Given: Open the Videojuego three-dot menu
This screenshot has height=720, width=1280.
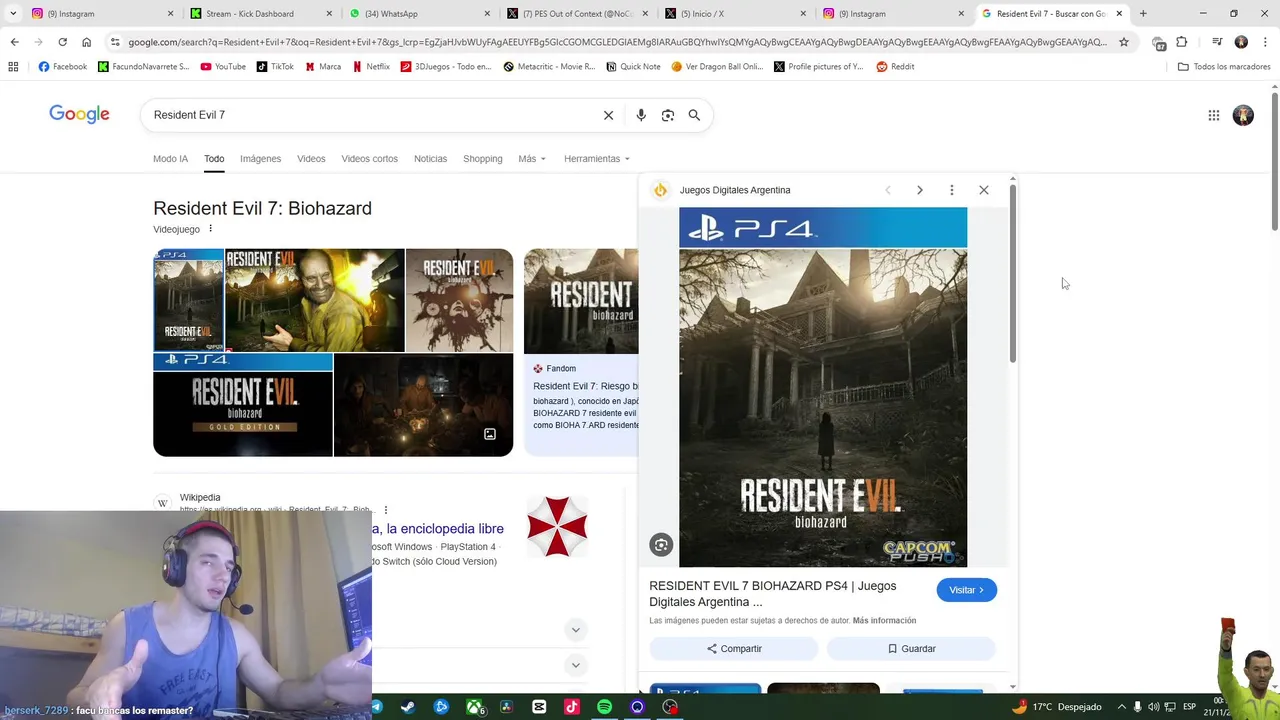Looking at the screenshot, I should point(210,229).
